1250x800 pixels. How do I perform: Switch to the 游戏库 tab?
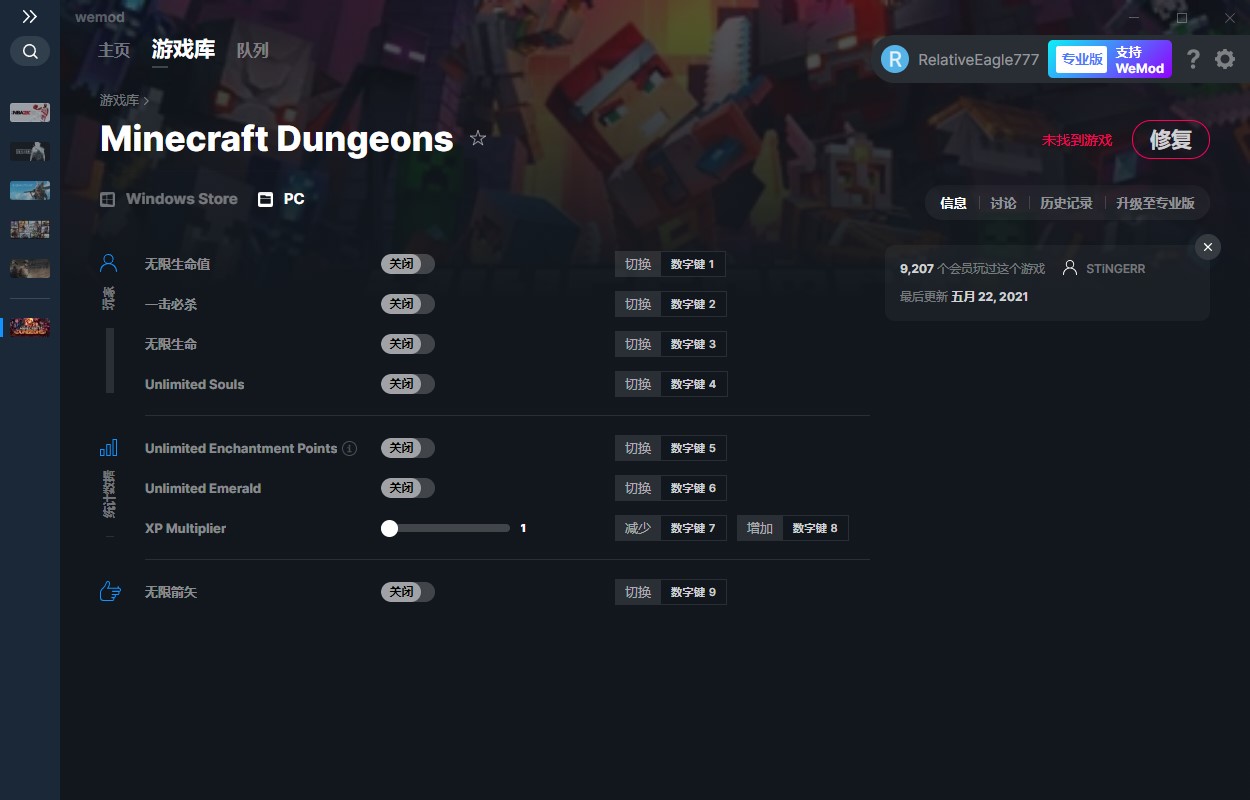(x=183, y=50)
